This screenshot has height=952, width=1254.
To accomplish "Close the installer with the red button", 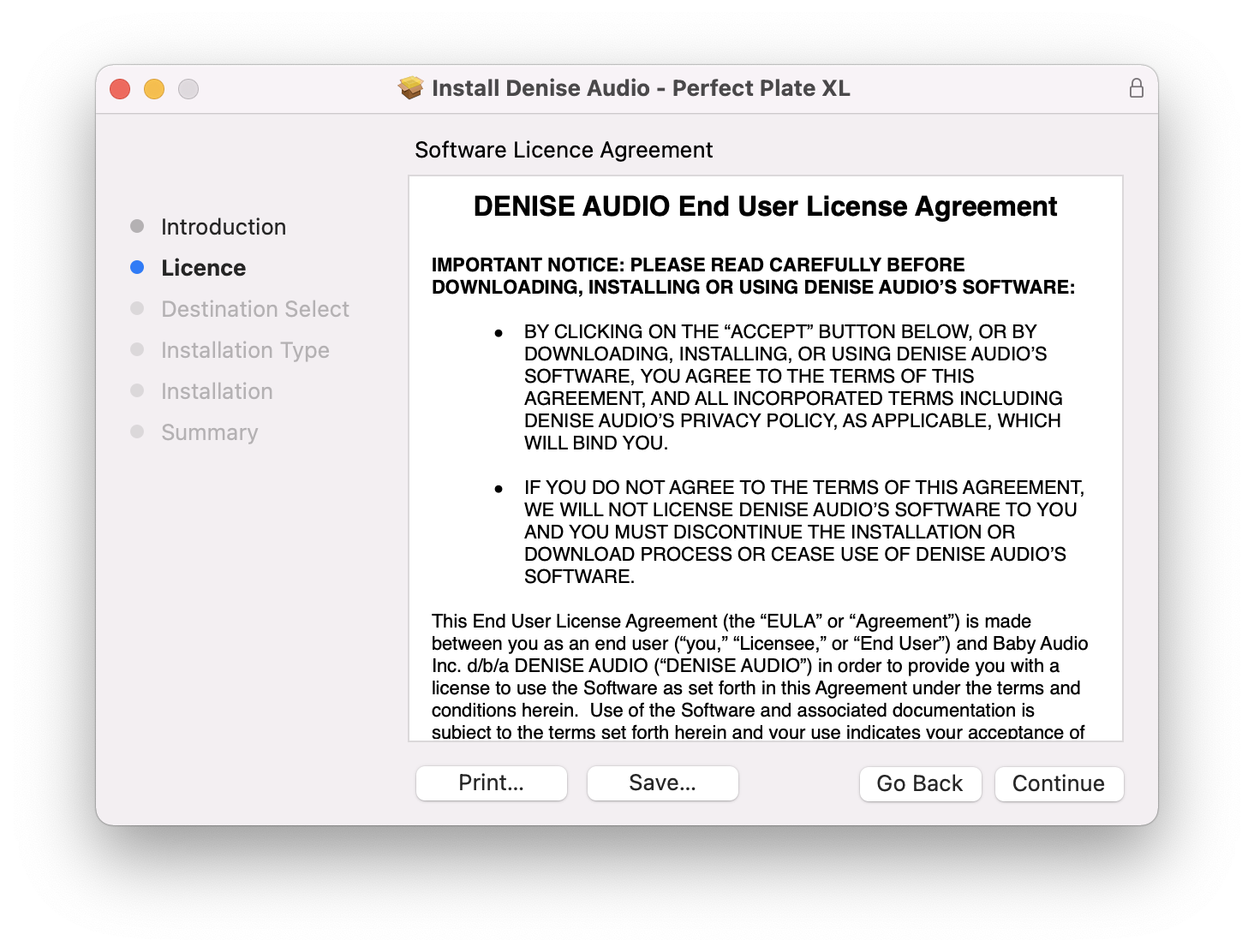I will click(120, 89).
